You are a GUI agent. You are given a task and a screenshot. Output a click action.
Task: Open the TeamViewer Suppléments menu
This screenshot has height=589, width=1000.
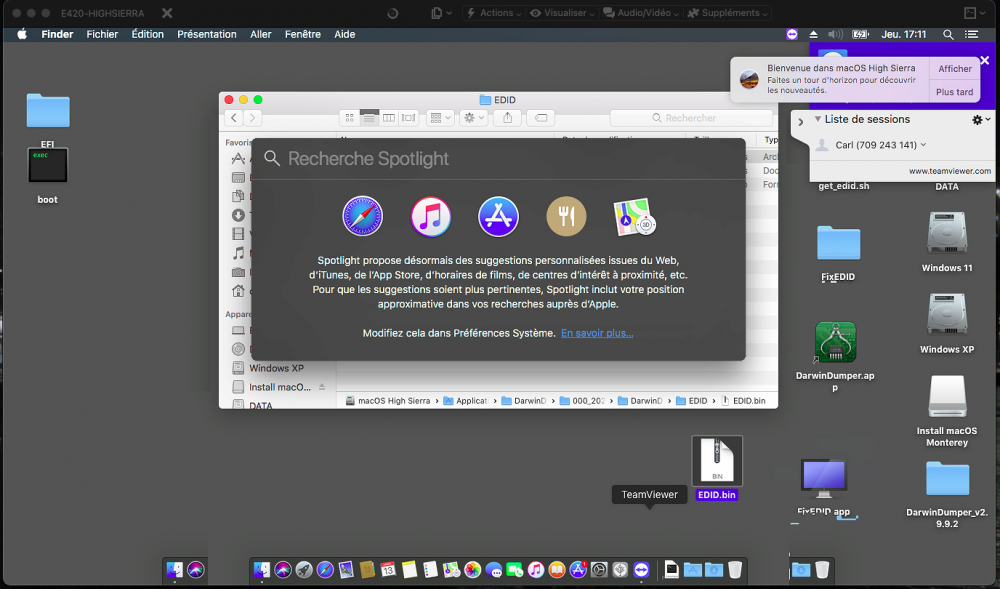pyautogui.click(x=728, y=13)
